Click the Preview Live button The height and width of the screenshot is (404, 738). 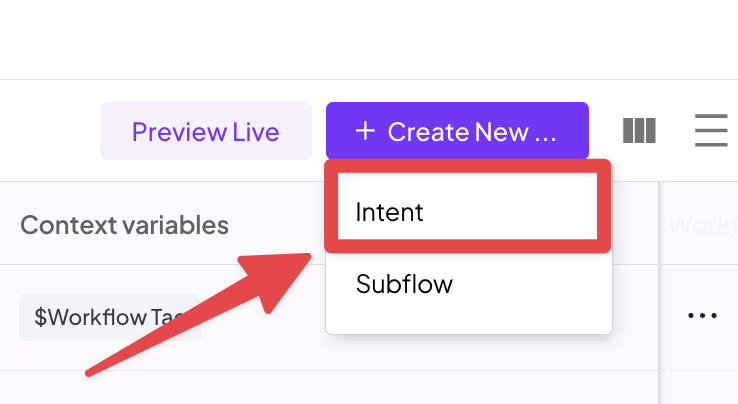[x=206, y=131]
